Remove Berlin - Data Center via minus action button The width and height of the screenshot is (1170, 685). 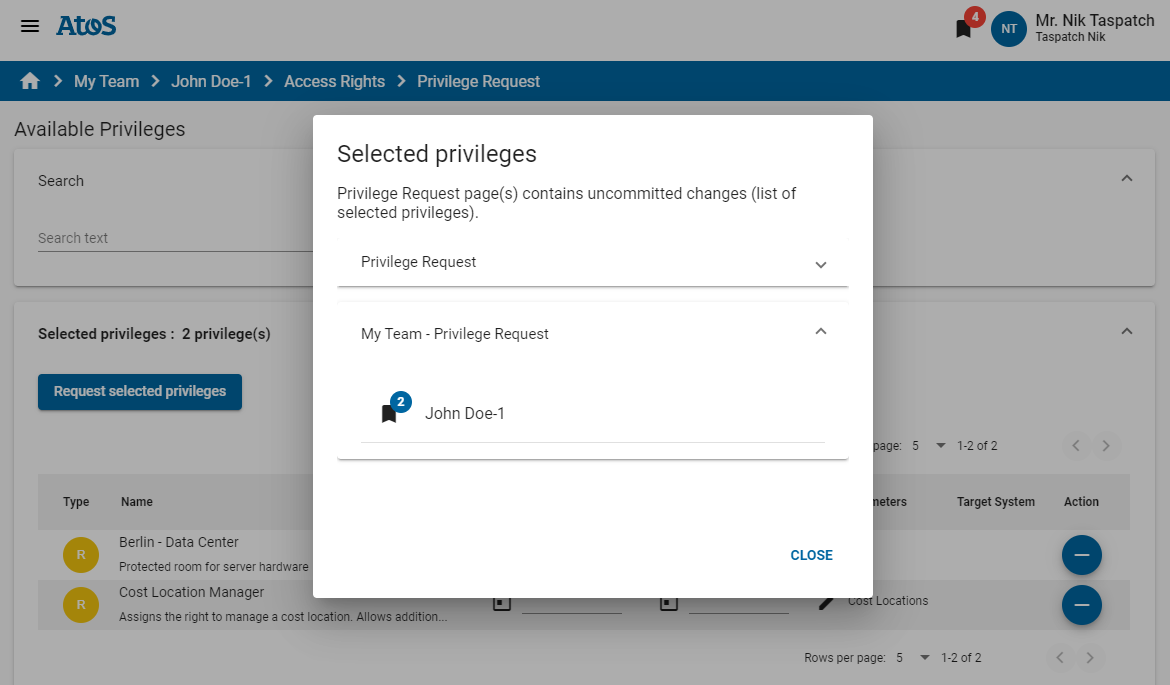pyautogui.click(x=1081, y=554)
